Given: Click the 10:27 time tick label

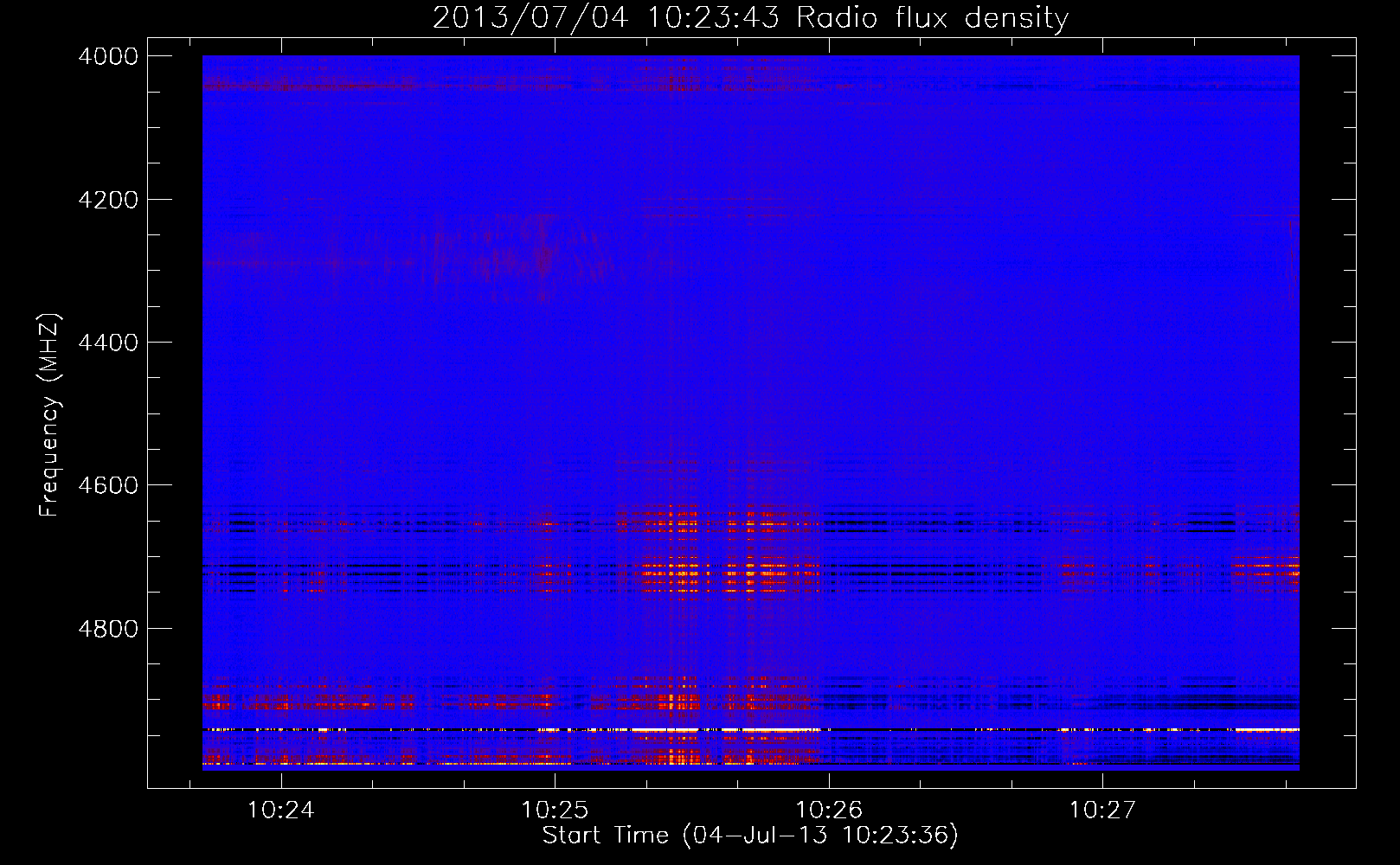Looking at the screenshot, I should pyautogui.click(x=1102, y=811).
